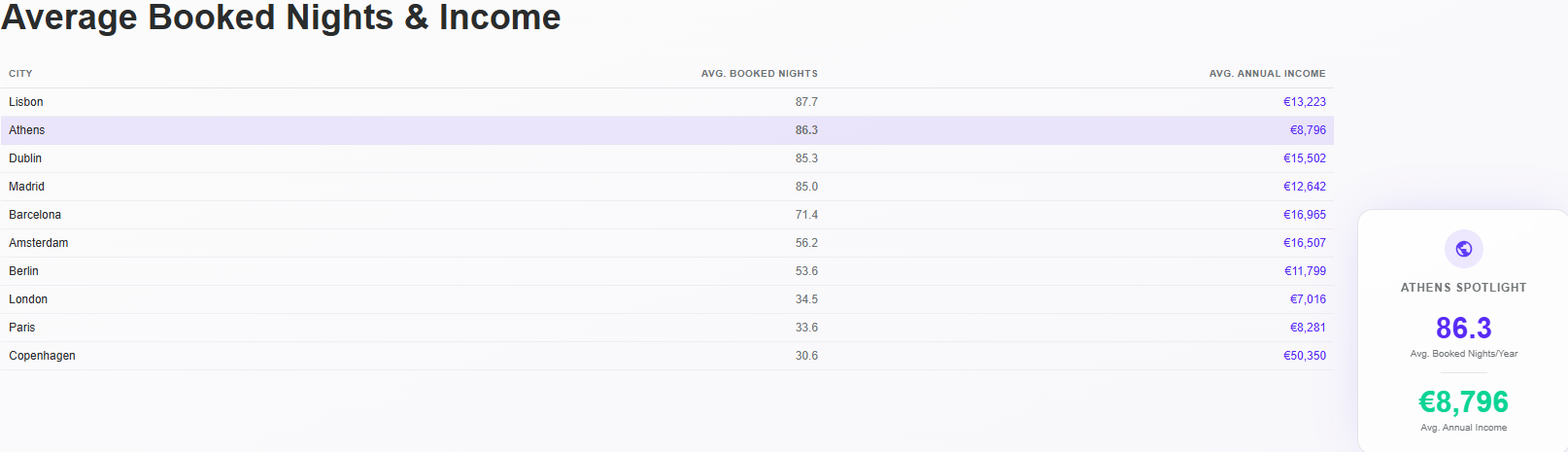Sort by Avg. Booked Nights header
Viewport: 1568px width, 452px height.
click(759, 74)
